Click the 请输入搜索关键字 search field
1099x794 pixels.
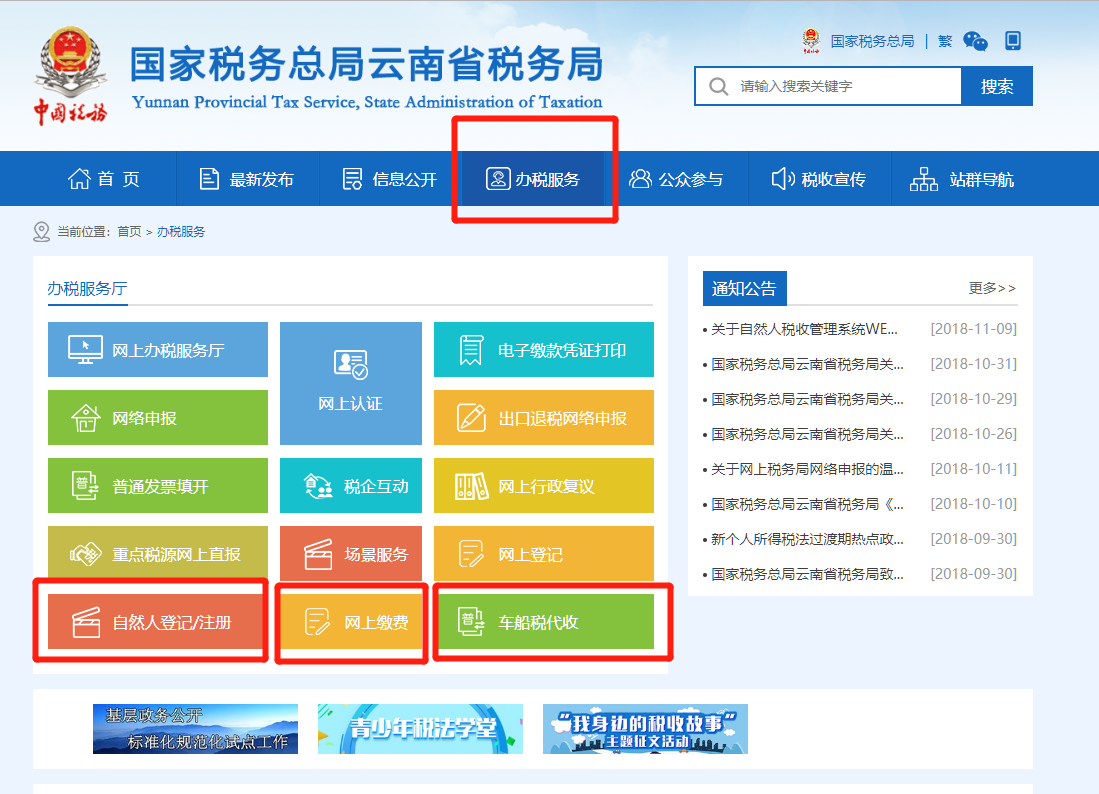828,86
